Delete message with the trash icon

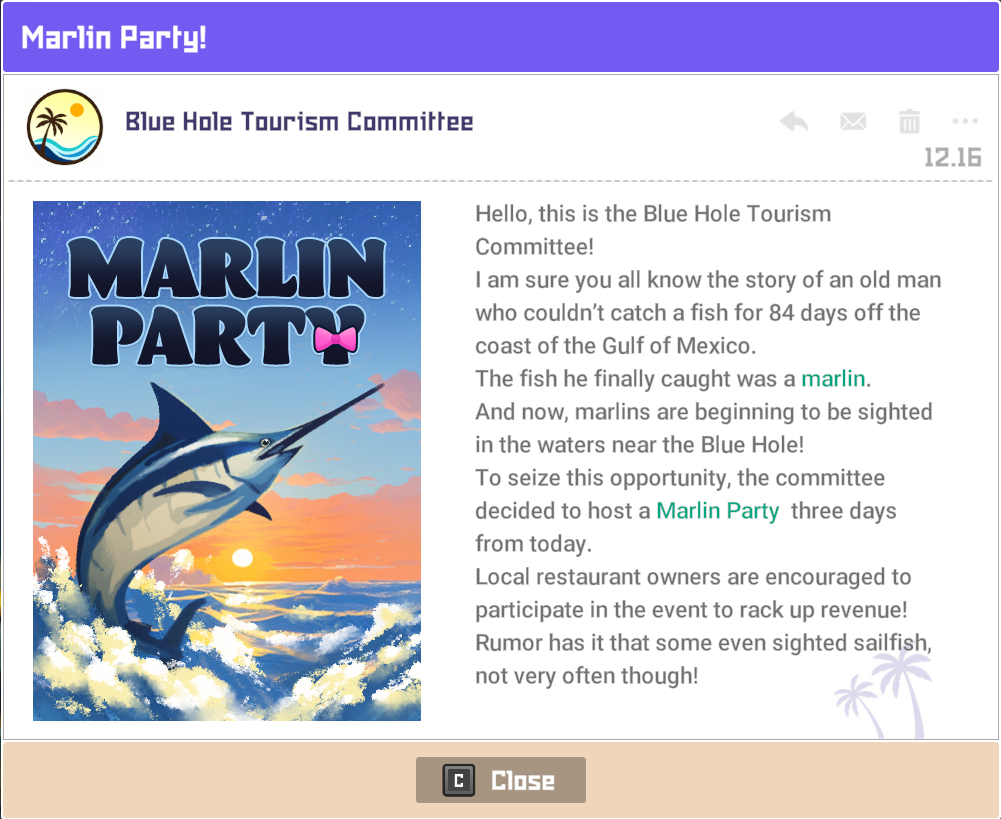909,122
